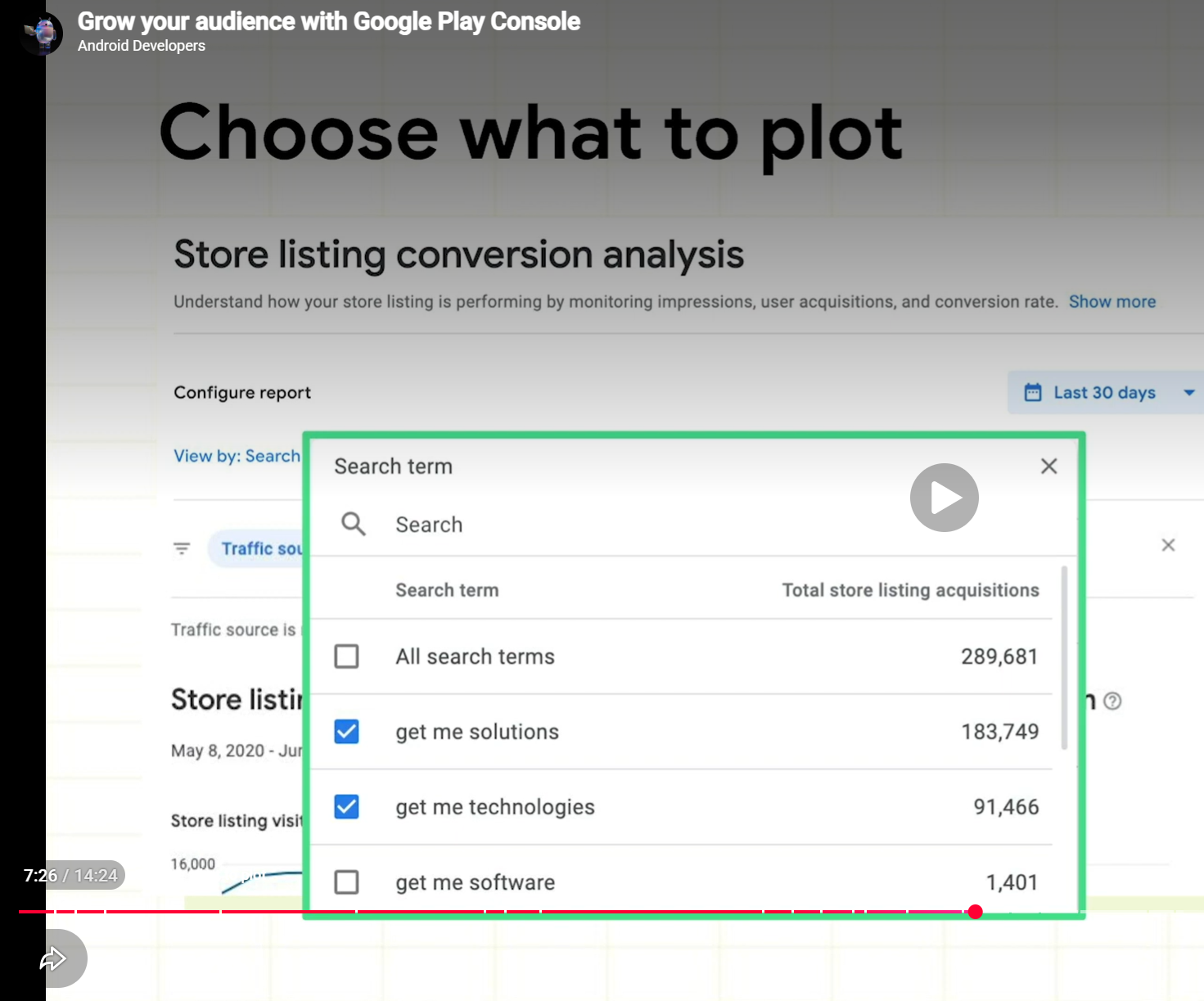
Task: Open the video title link
Action: [x=328, y=21]
